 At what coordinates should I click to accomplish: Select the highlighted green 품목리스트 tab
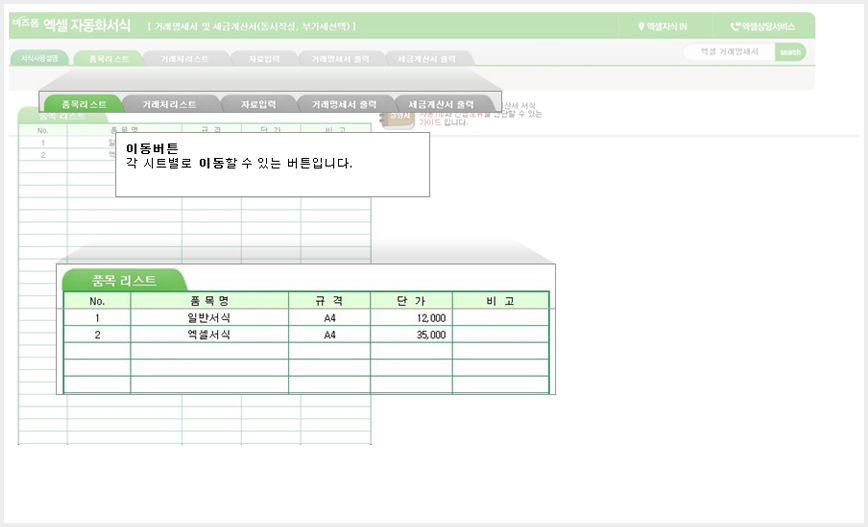pos(84,104)
